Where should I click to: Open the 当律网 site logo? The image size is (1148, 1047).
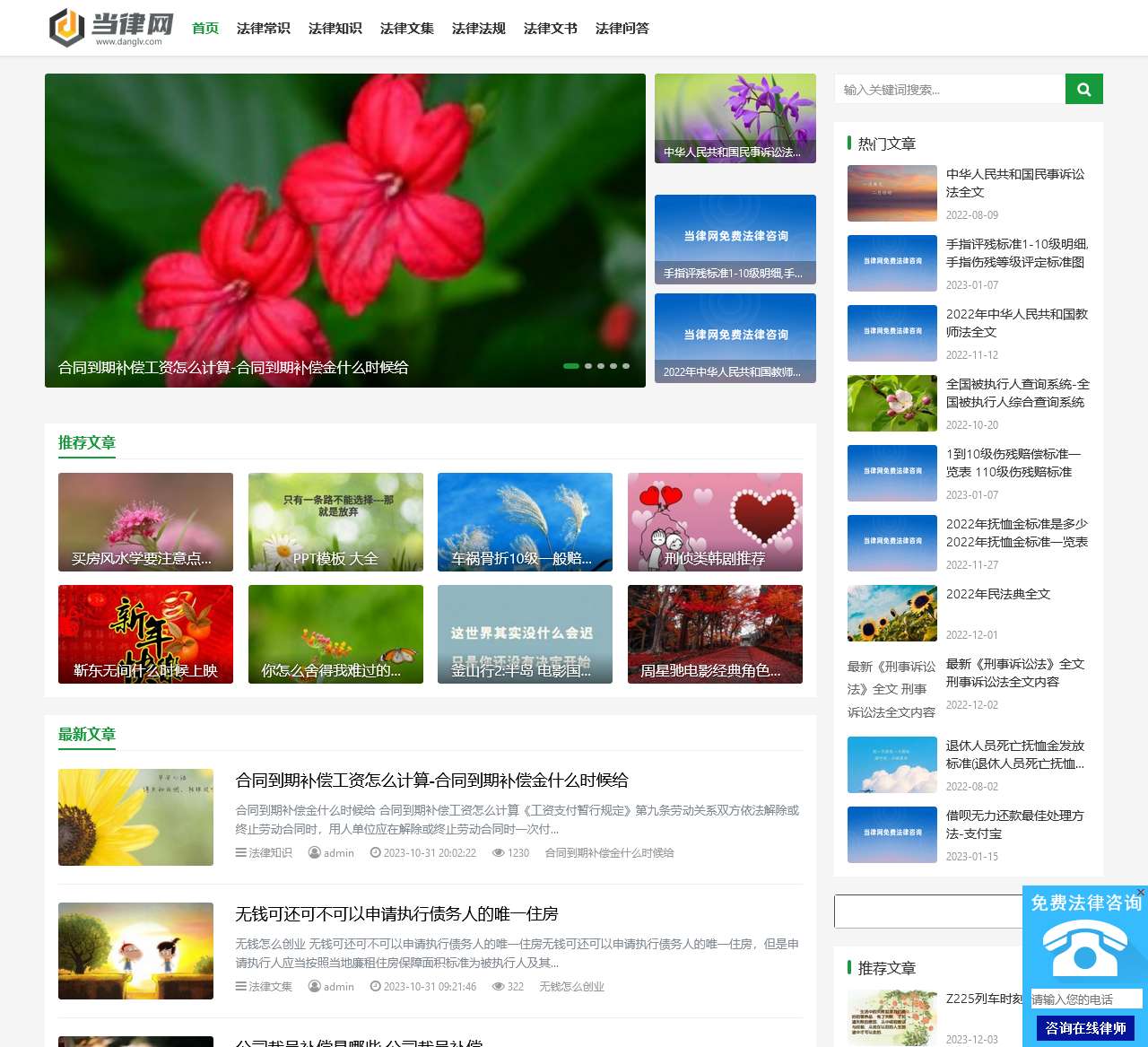pyautogui.click(x=112, y=28)
